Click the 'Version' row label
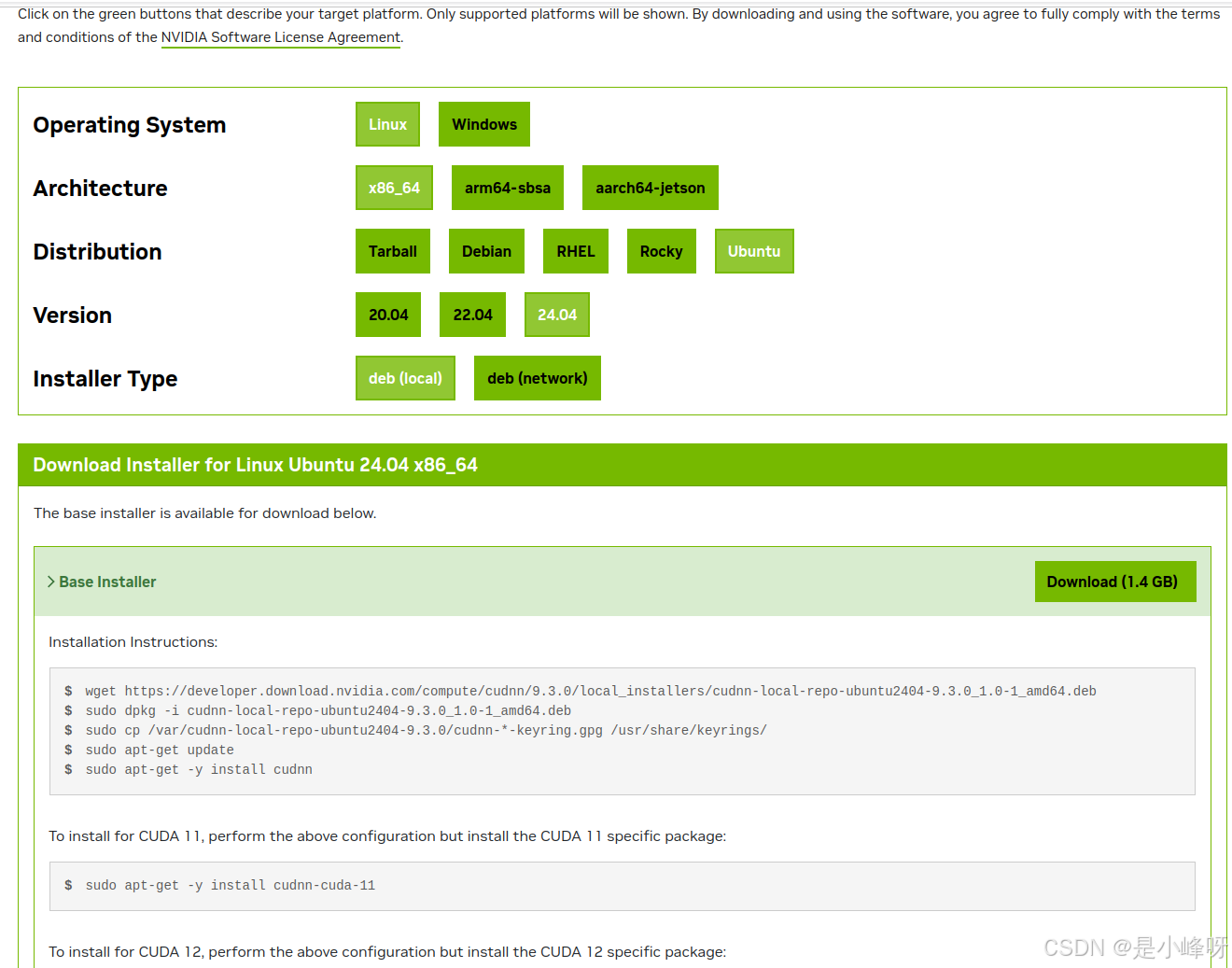This screenshot has width=1232, height=968. tap(72, 316)
